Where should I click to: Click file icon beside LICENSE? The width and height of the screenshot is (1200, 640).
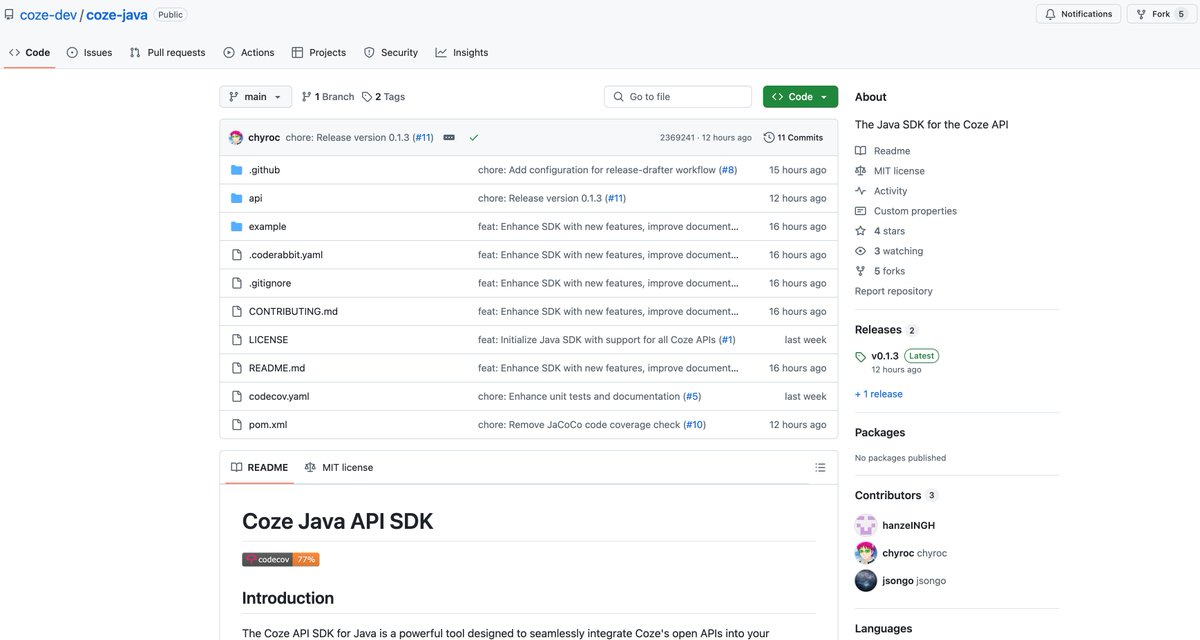pyautogui.click(x=237, y=340)
